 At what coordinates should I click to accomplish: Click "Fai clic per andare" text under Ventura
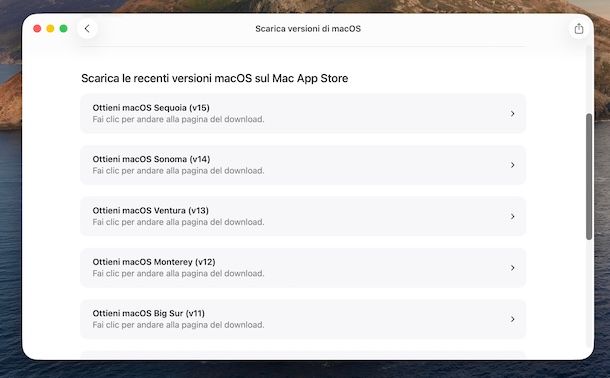click(x=128, y=222)
